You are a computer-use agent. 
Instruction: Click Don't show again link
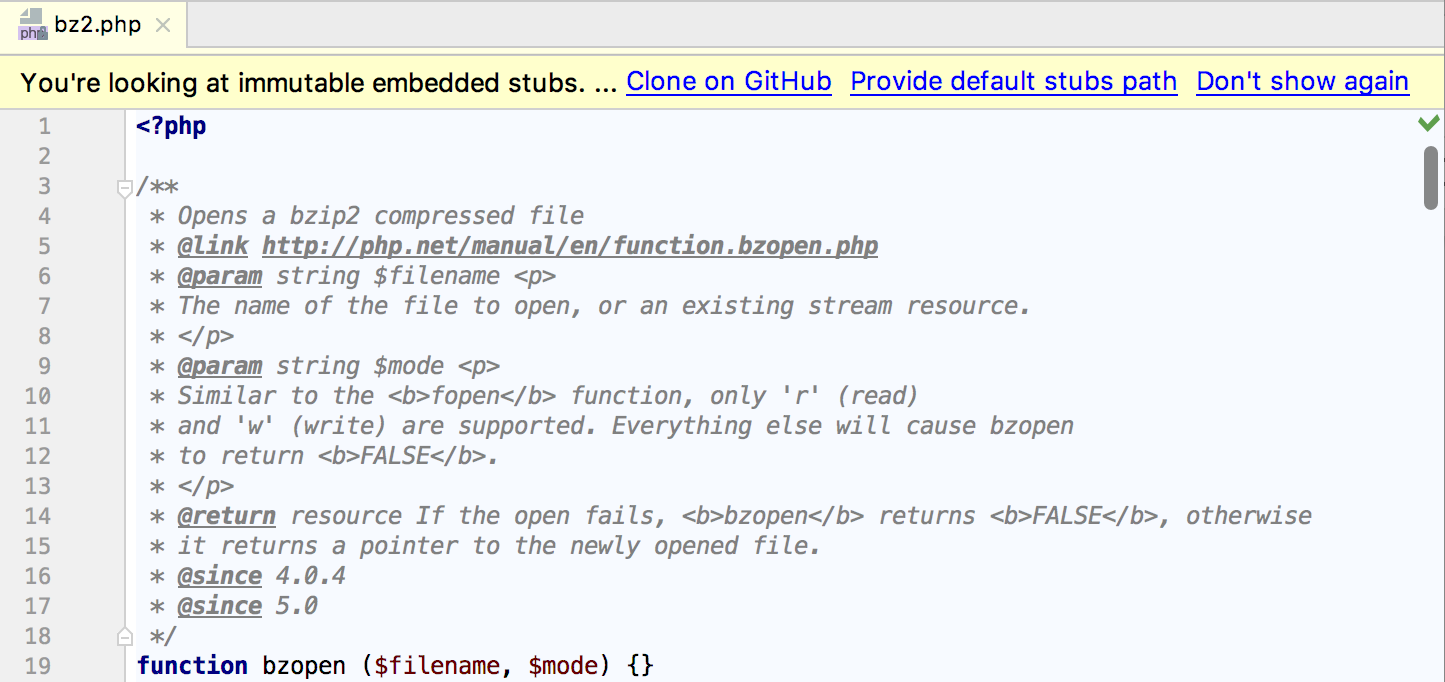1302,82
